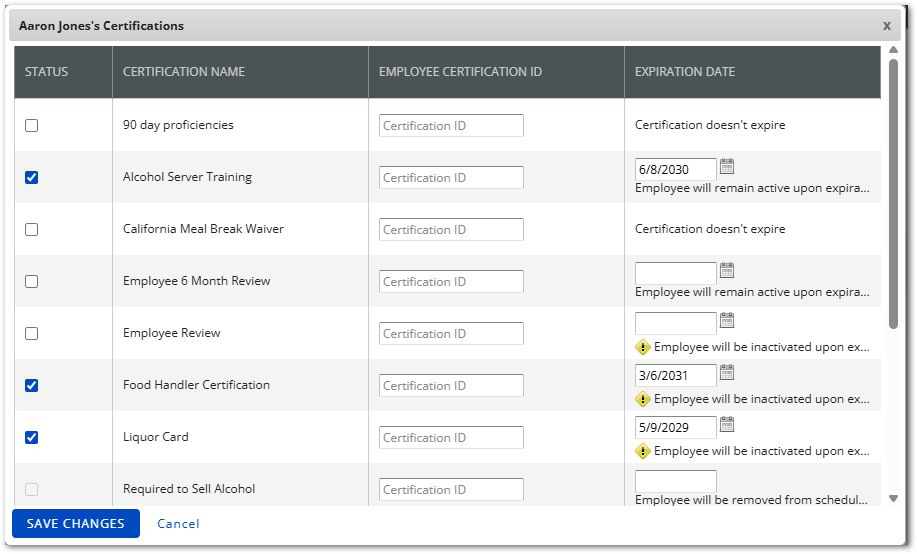The image size is (917, 554).
Task: Click the 'Aaron Jones's Certifications' dialog title
Action: (101, 26)
